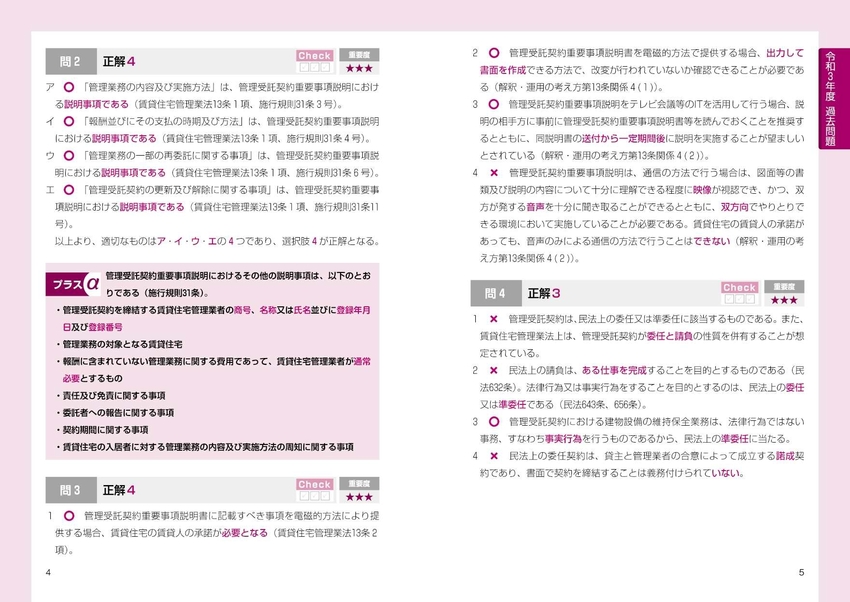
Task: Click the cross mark on 問3 option 4
Action: tap(493, 173)
